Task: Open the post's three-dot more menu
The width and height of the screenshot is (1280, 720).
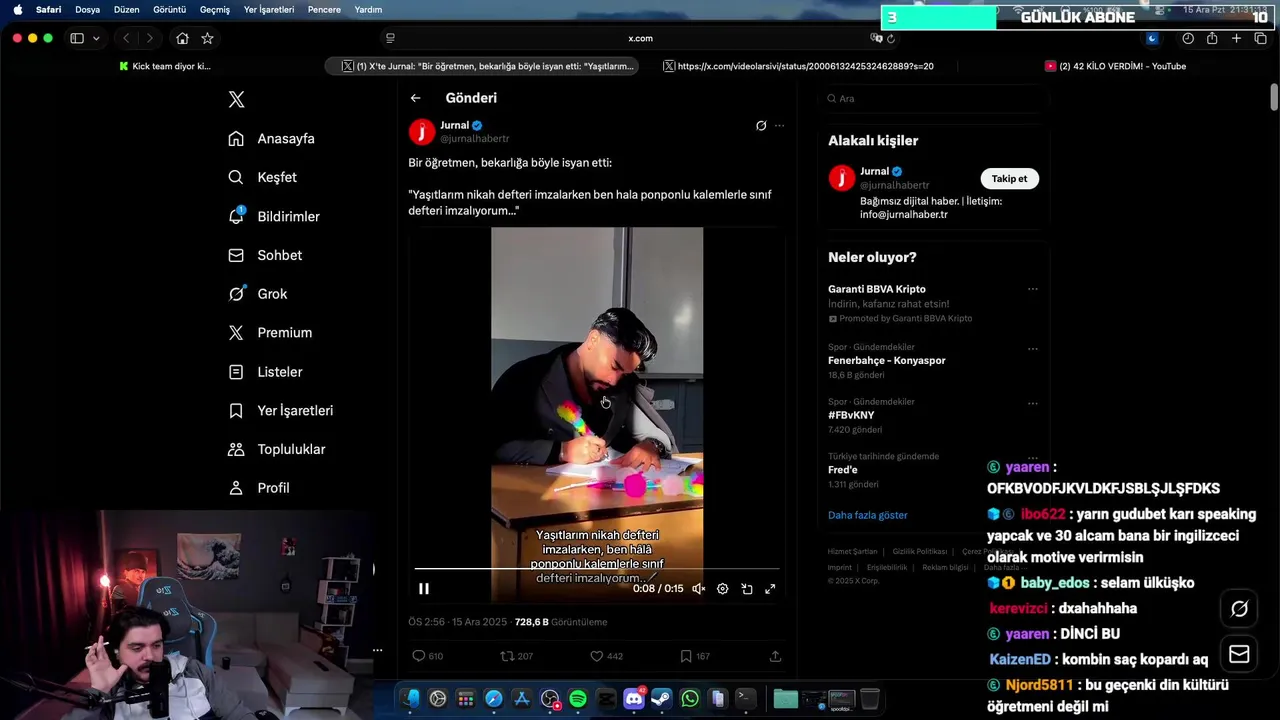Action: pyautogui.click(x=779, y=126)
